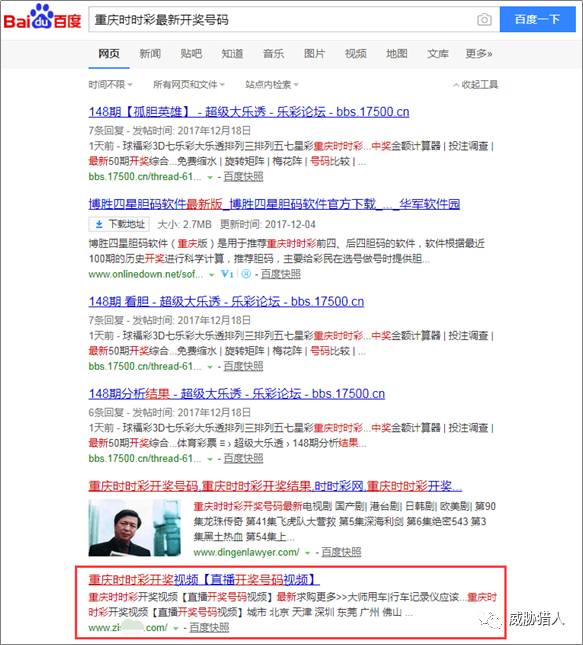
Task: Open the 站点内检索 site search dropdown
Action: [x=272, y=85]
